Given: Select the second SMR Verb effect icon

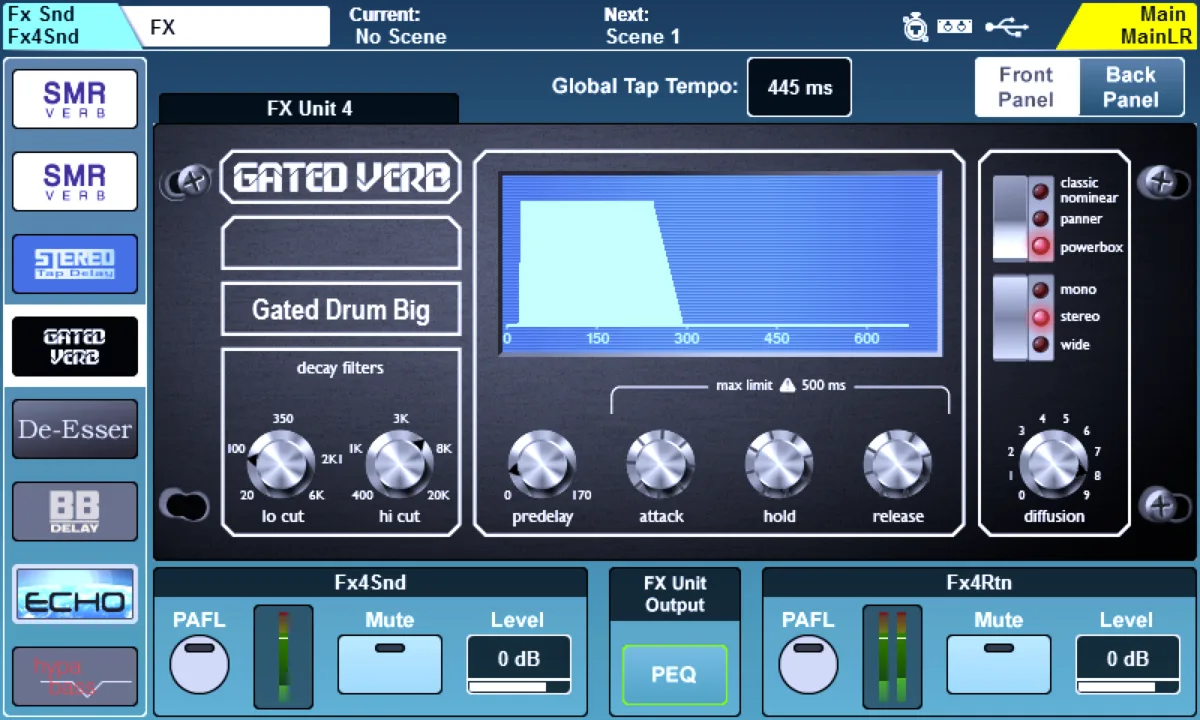Looking at the screenshot, I should pos(75,181).
